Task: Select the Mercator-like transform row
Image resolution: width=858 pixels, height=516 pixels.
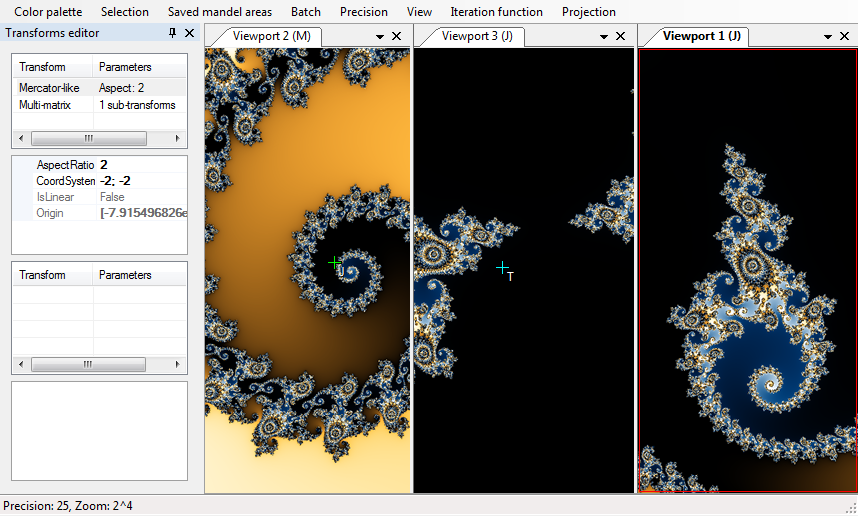Action: [x=50, y=88]
